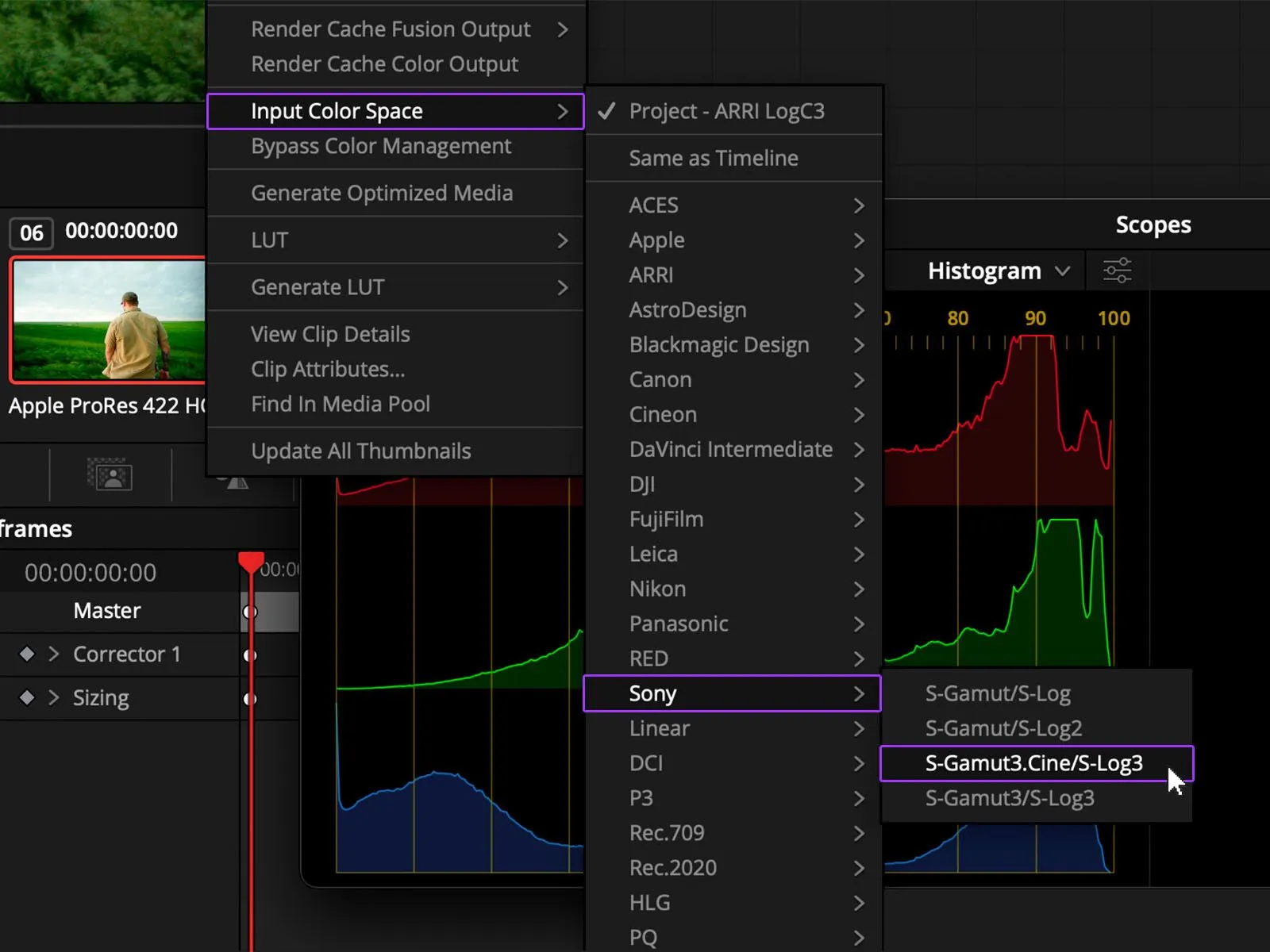The height and width of the screenshot is (952, 1270).
Task: Open the histogram scope settings icon
Action: click(x=1117, y=271)
